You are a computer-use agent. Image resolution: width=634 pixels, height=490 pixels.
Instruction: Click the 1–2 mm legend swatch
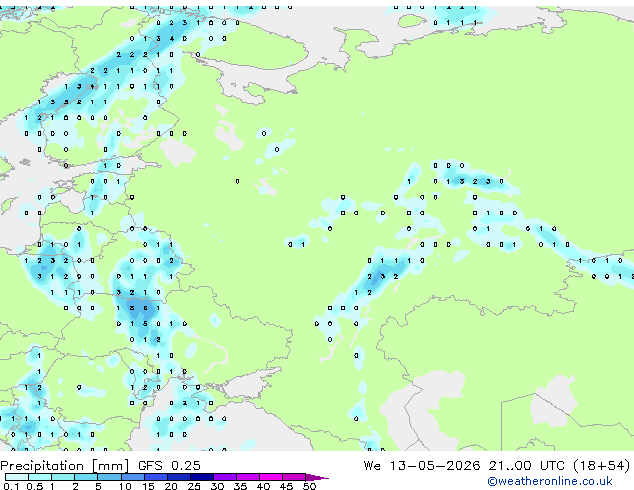(63, 477)
